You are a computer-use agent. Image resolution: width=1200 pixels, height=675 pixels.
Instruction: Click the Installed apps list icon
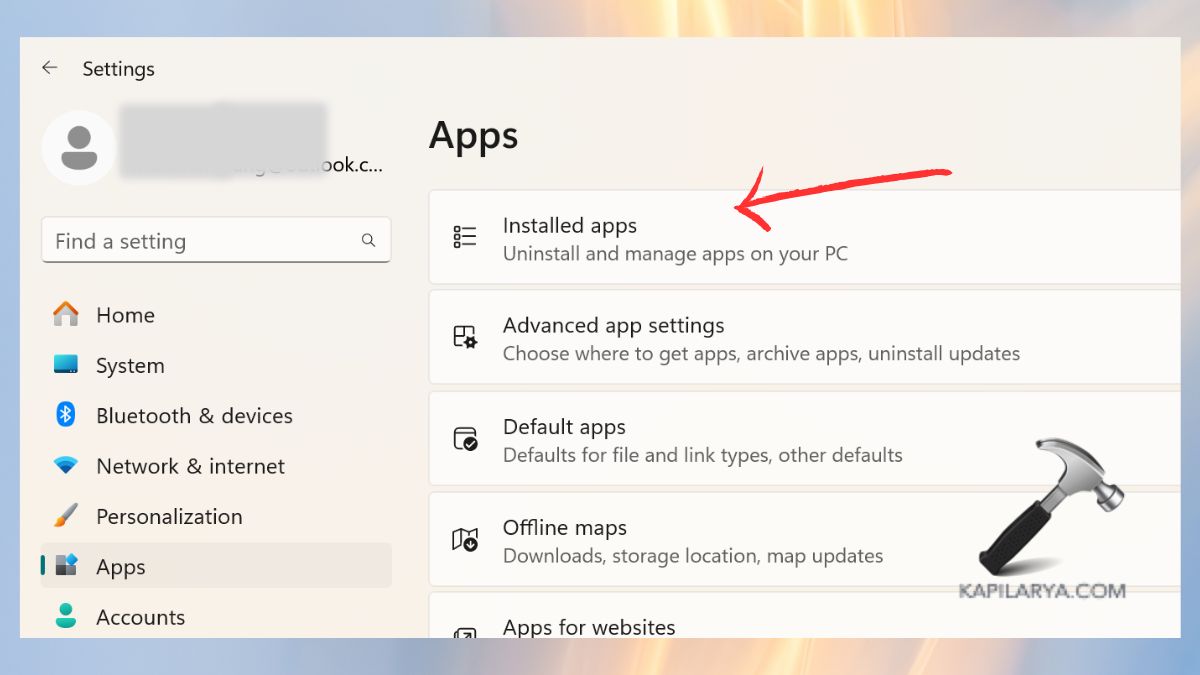coord(465,237)
